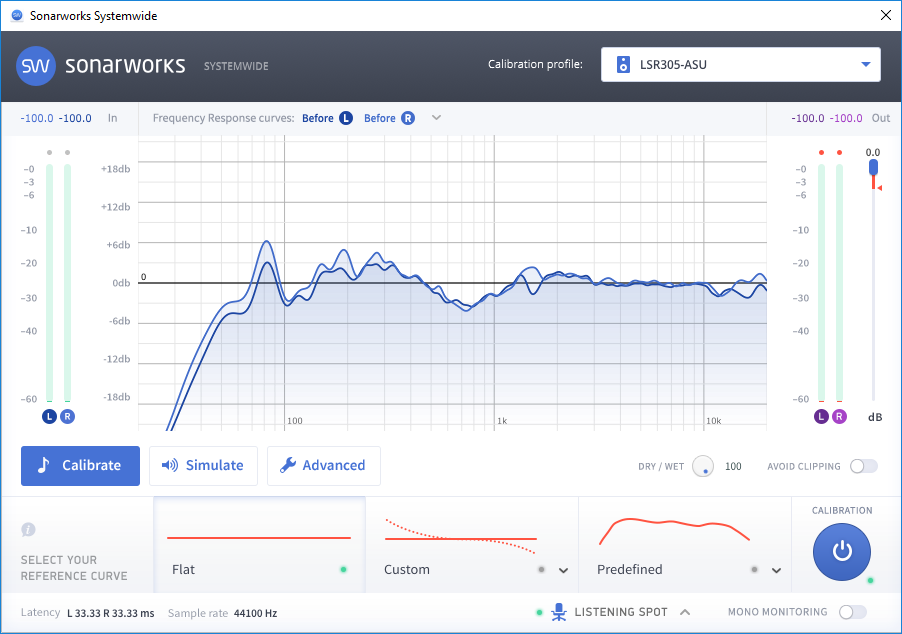Enable the Avoid Clipping switch
Screen dimensions: 902x634
point(864,466)
